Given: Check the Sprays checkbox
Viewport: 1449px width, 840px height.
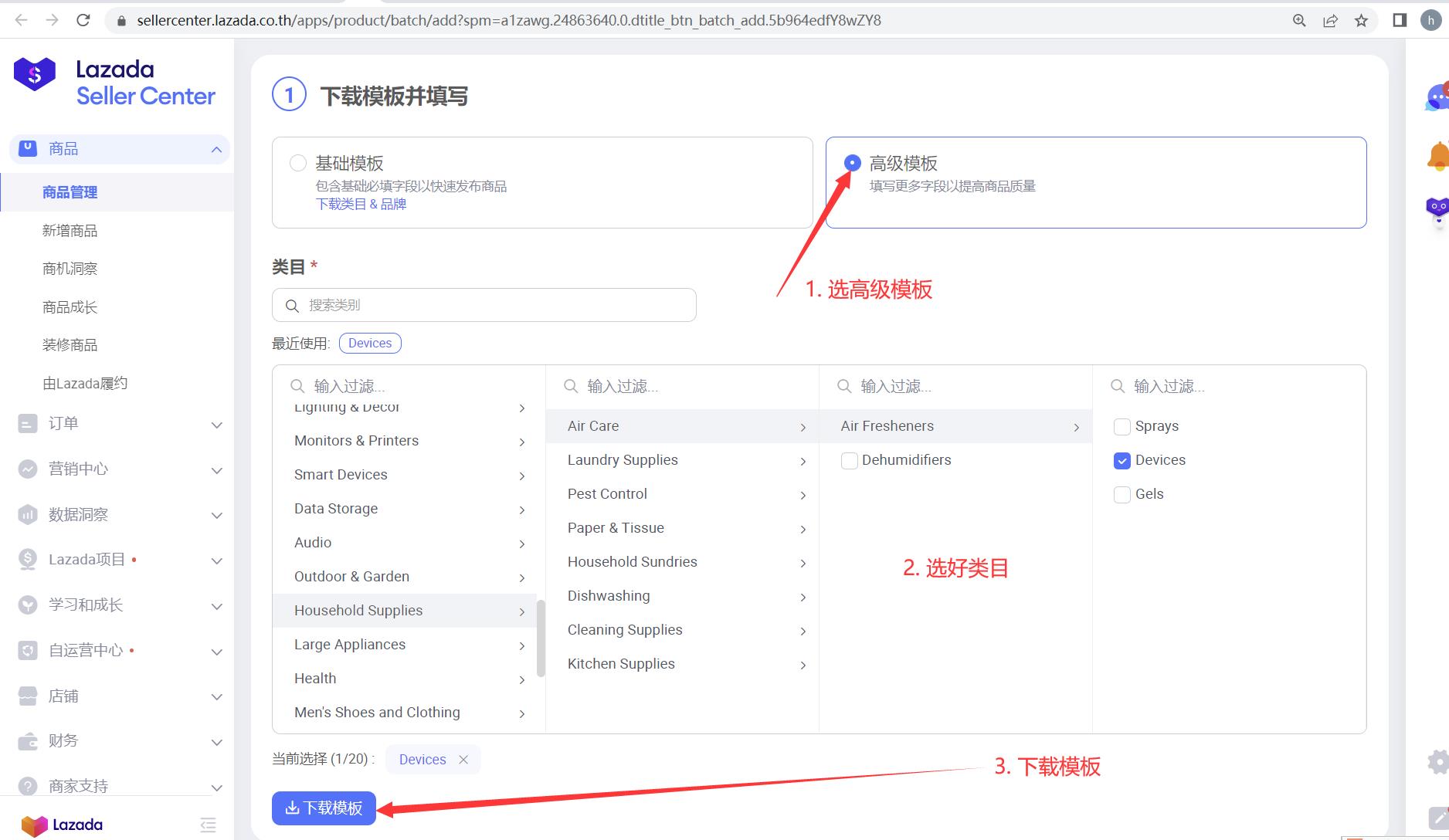Looking at the screenshot, I should [1122, 427].
